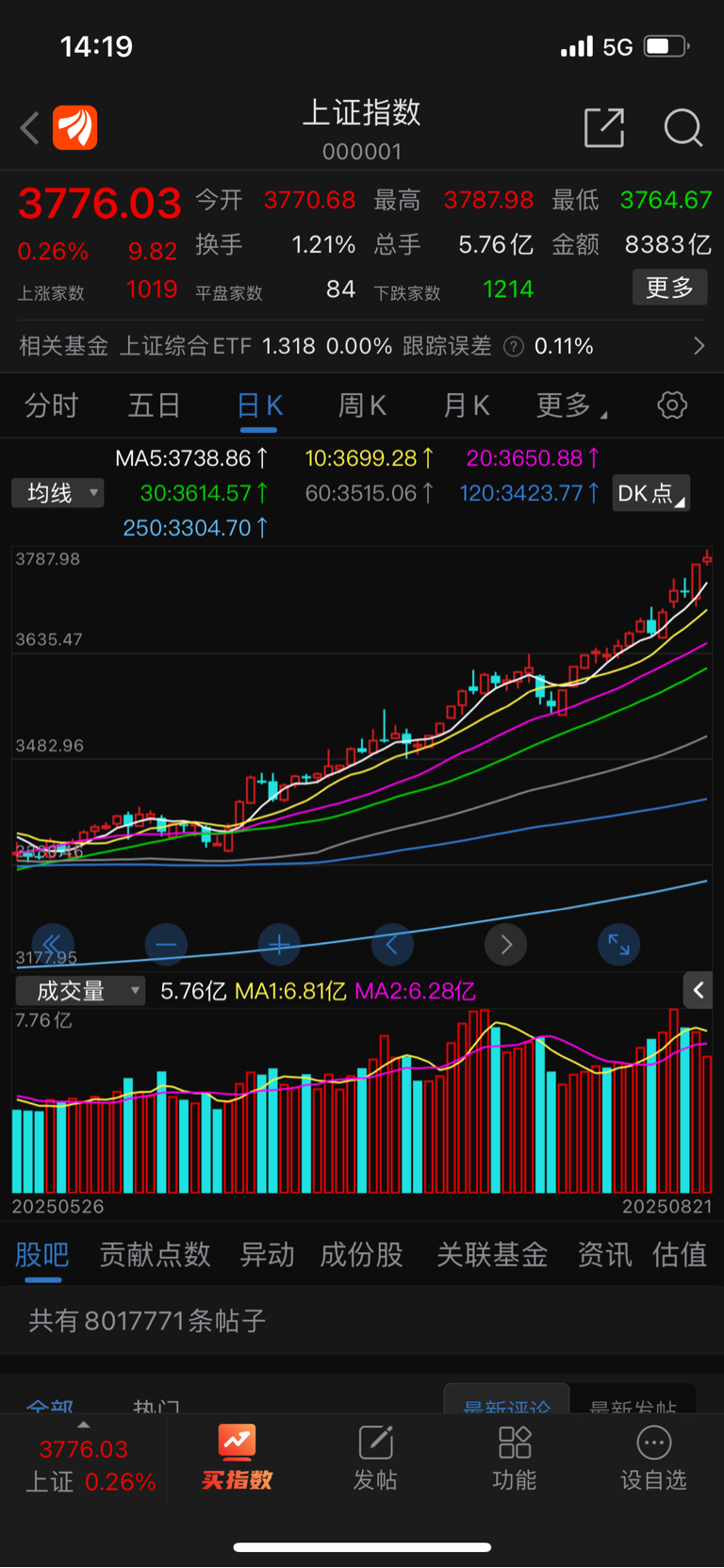Tap 250:3304.70 moving average value
724x1568 pixels.
tap(196, 528)
